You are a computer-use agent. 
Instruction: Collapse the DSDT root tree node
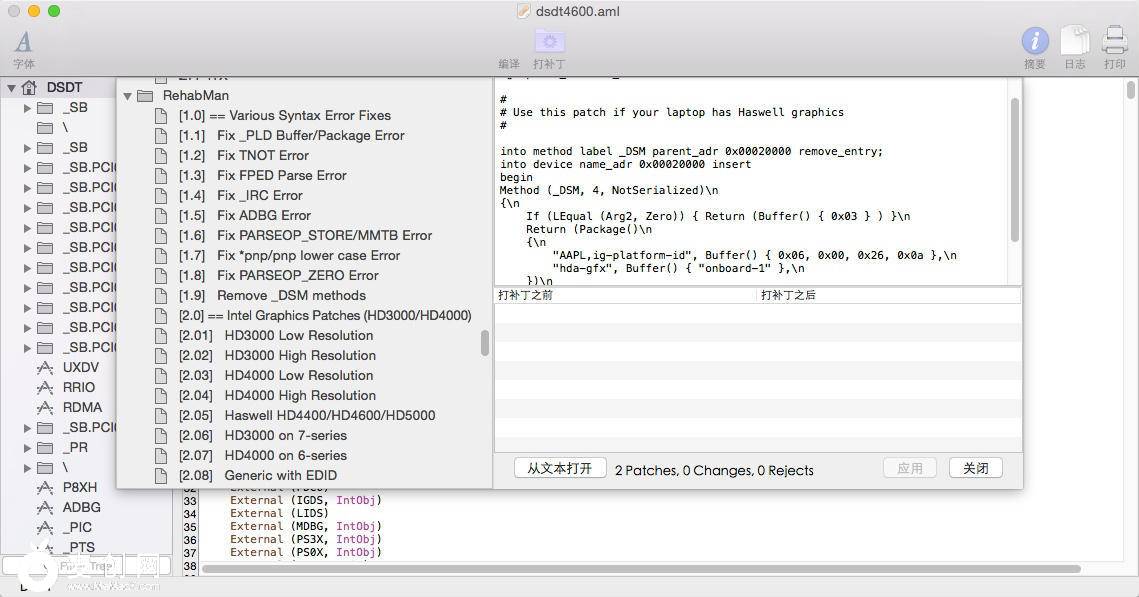tap(11, 88)
